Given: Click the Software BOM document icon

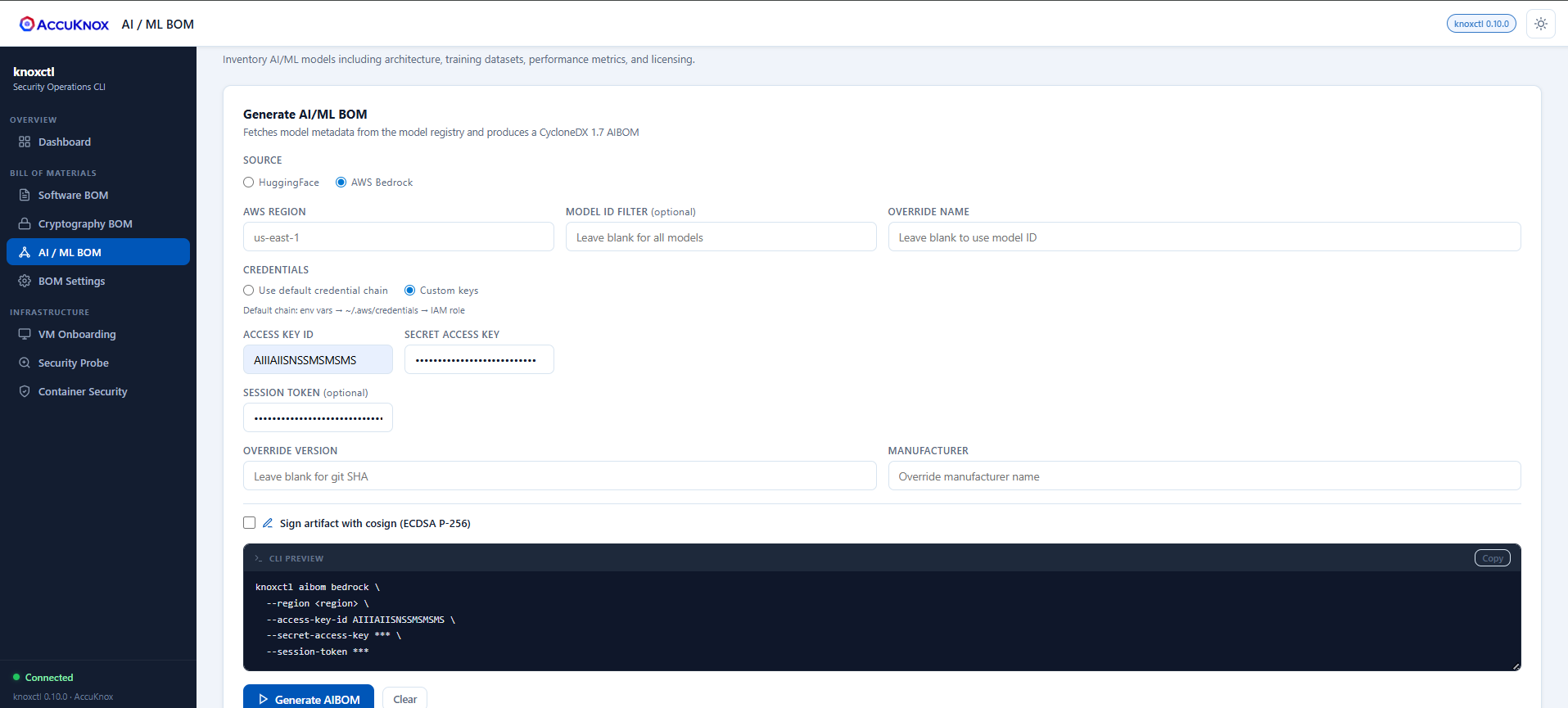Looking at the screenshot, I should point(25,195).
